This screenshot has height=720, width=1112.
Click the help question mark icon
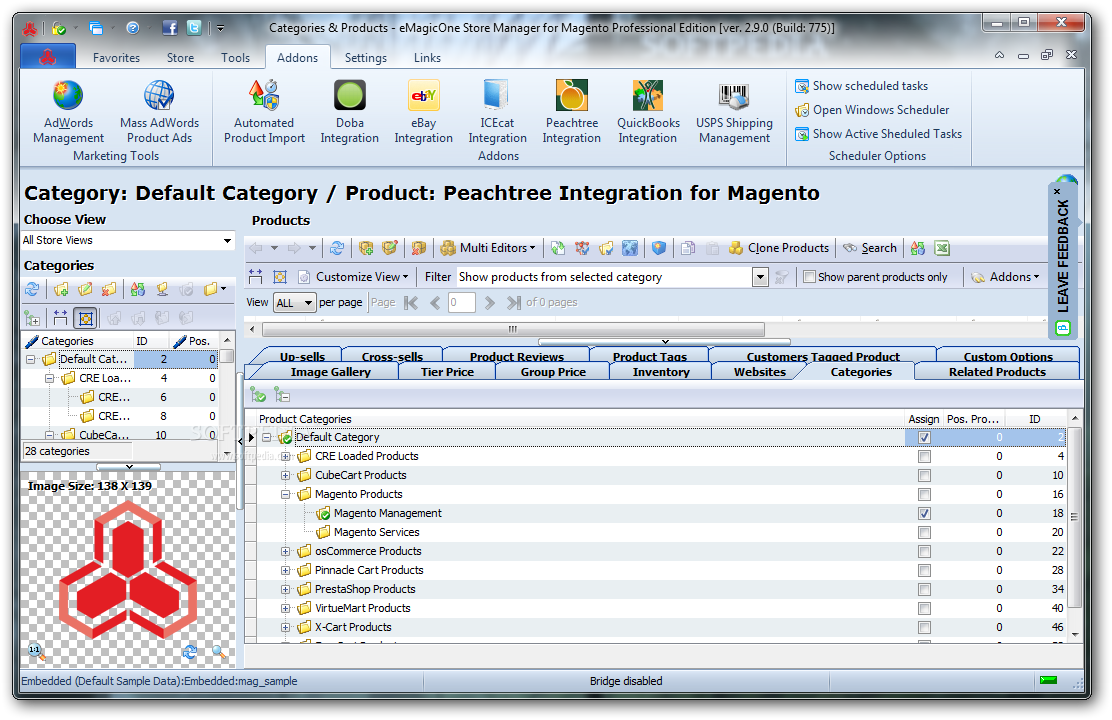(133, 28)
